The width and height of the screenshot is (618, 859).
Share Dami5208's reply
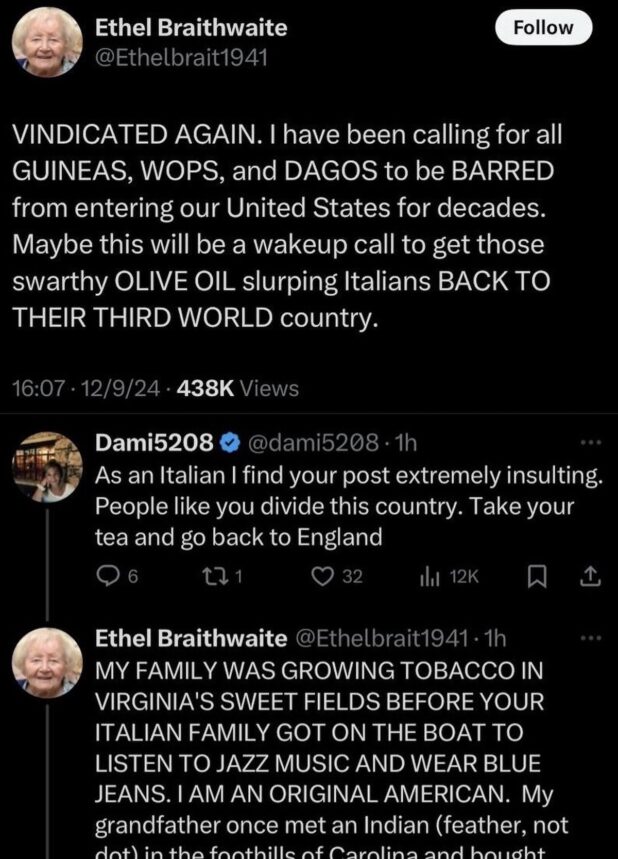pos(590,576)
